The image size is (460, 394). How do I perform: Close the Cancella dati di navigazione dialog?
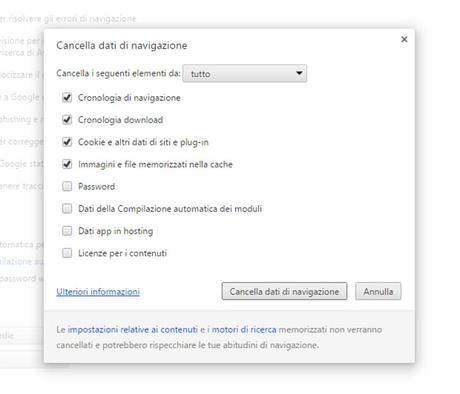(x=404, y=39)
